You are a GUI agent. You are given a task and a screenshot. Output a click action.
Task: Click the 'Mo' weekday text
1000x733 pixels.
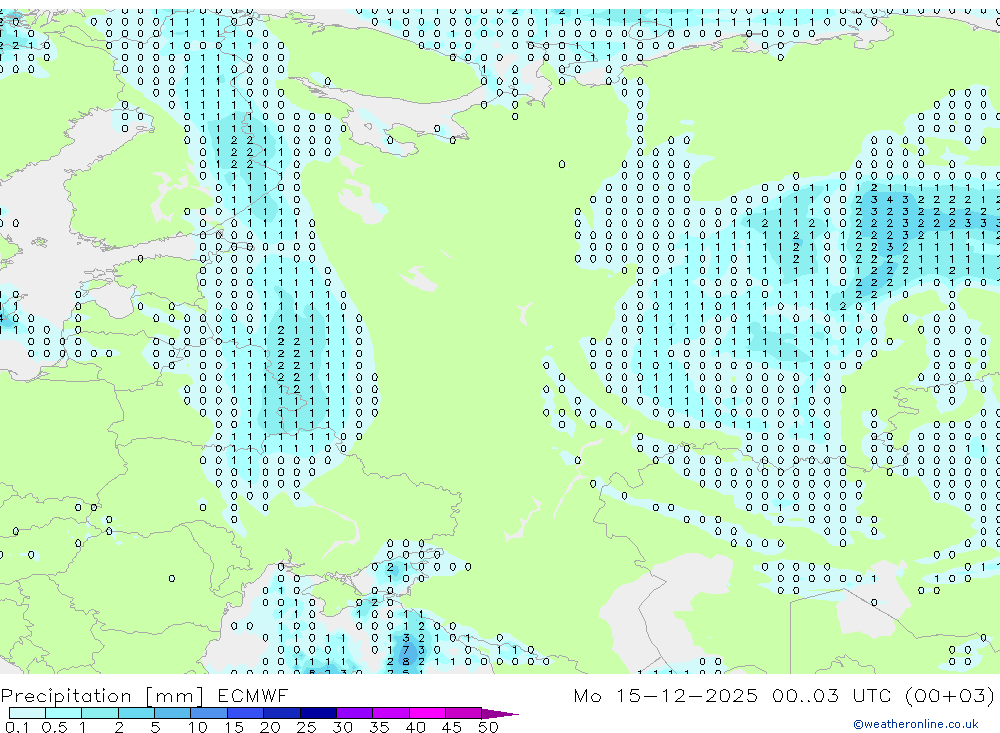[x=587, y=695]
